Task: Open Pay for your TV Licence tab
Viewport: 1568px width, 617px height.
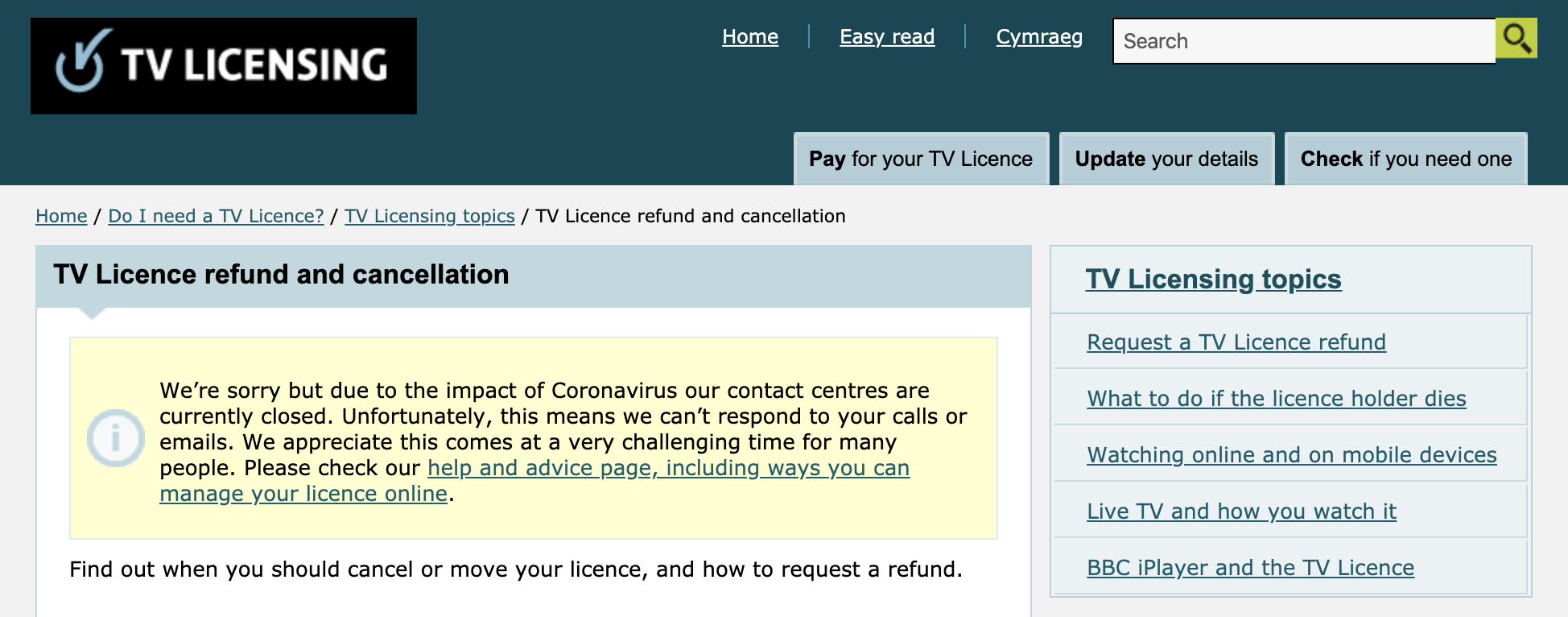Action: [x=921, y=159]
